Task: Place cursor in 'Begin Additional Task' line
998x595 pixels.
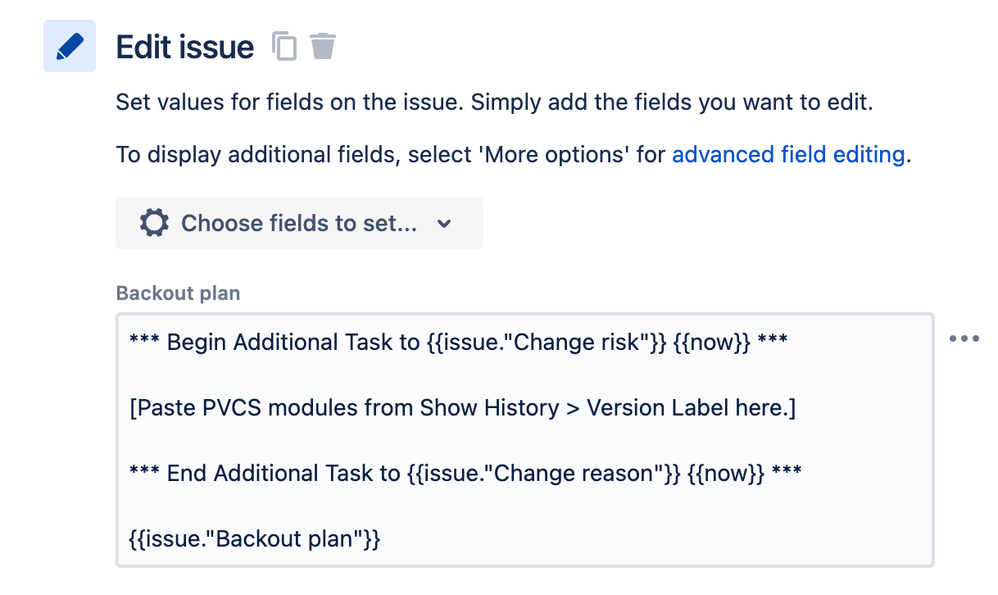Action: (x=458, y=342)
